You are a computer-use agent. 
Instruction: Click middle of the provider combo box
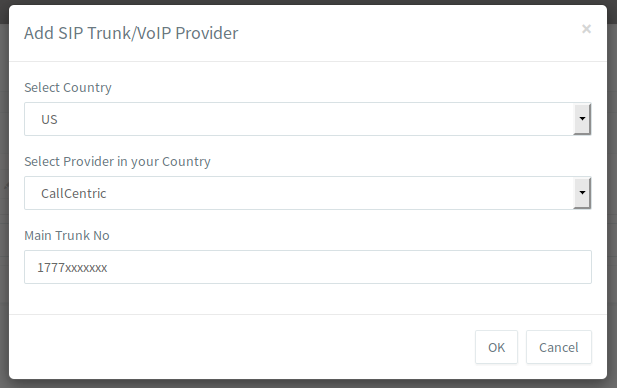point(299,193)
